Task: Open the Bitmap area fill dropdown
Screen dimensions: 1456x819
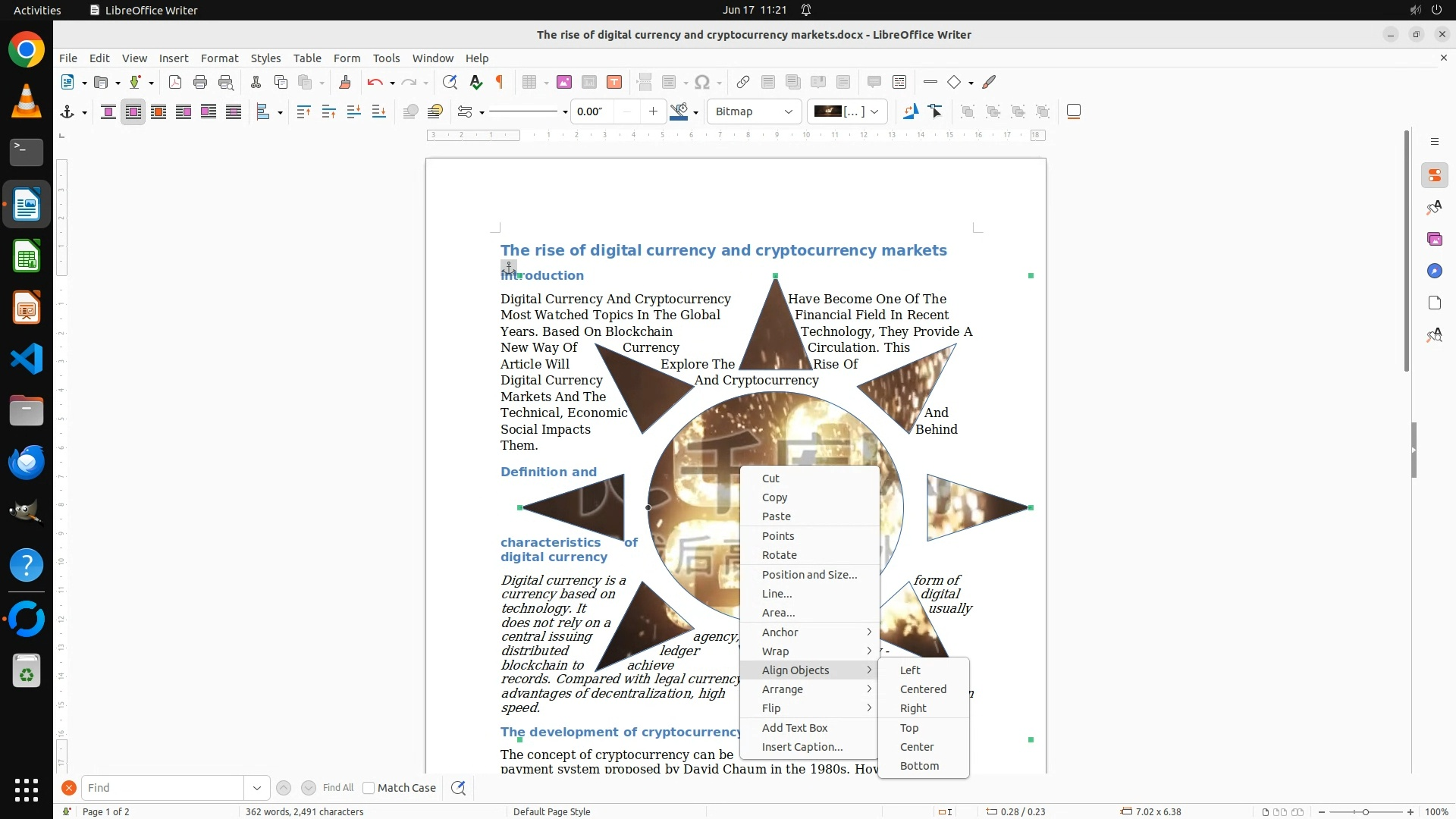Action: 755,111
